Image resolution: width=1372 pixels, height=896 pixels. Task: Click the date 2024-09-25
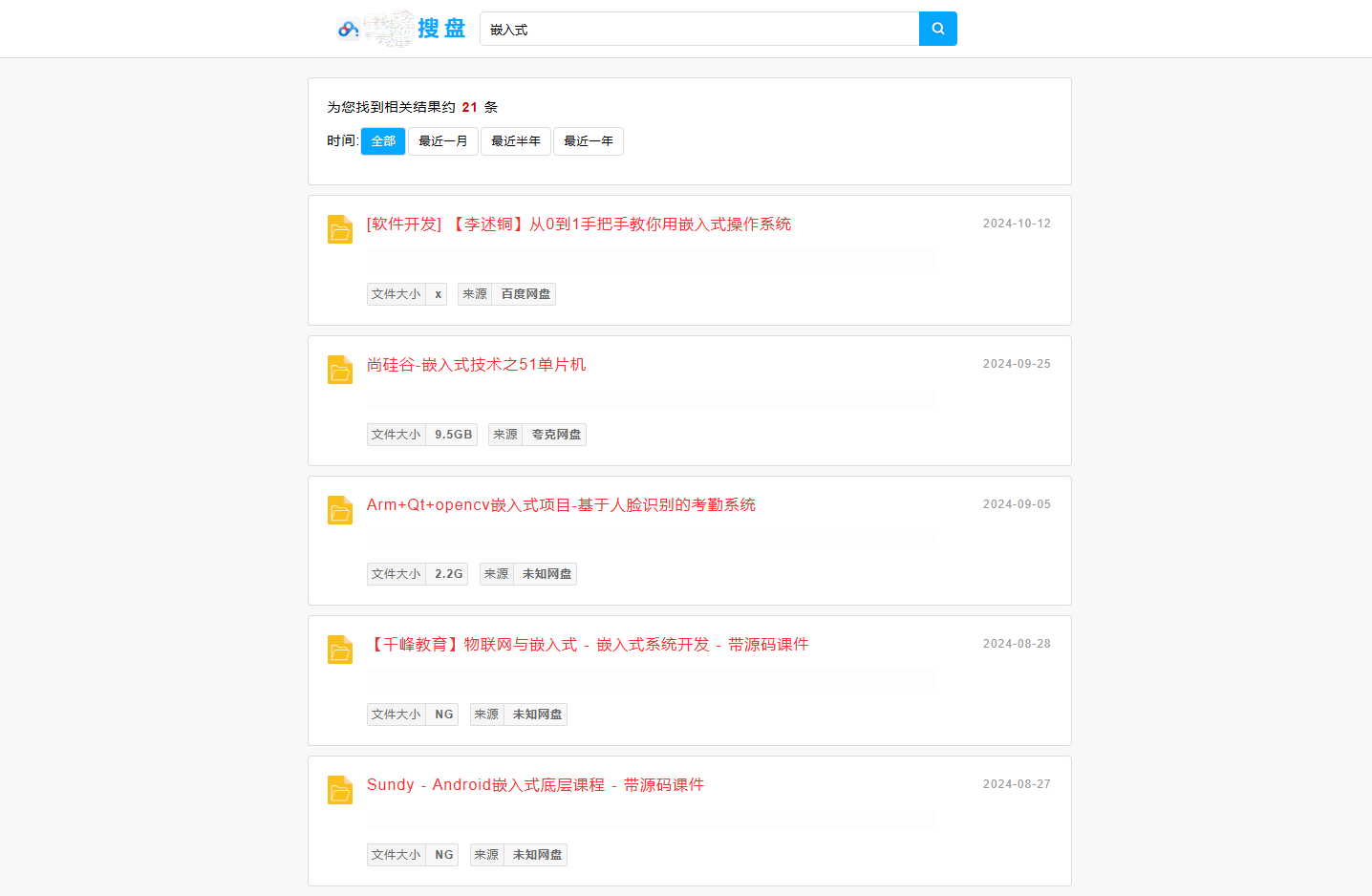pyautogui.click(x=1017, y=364)
